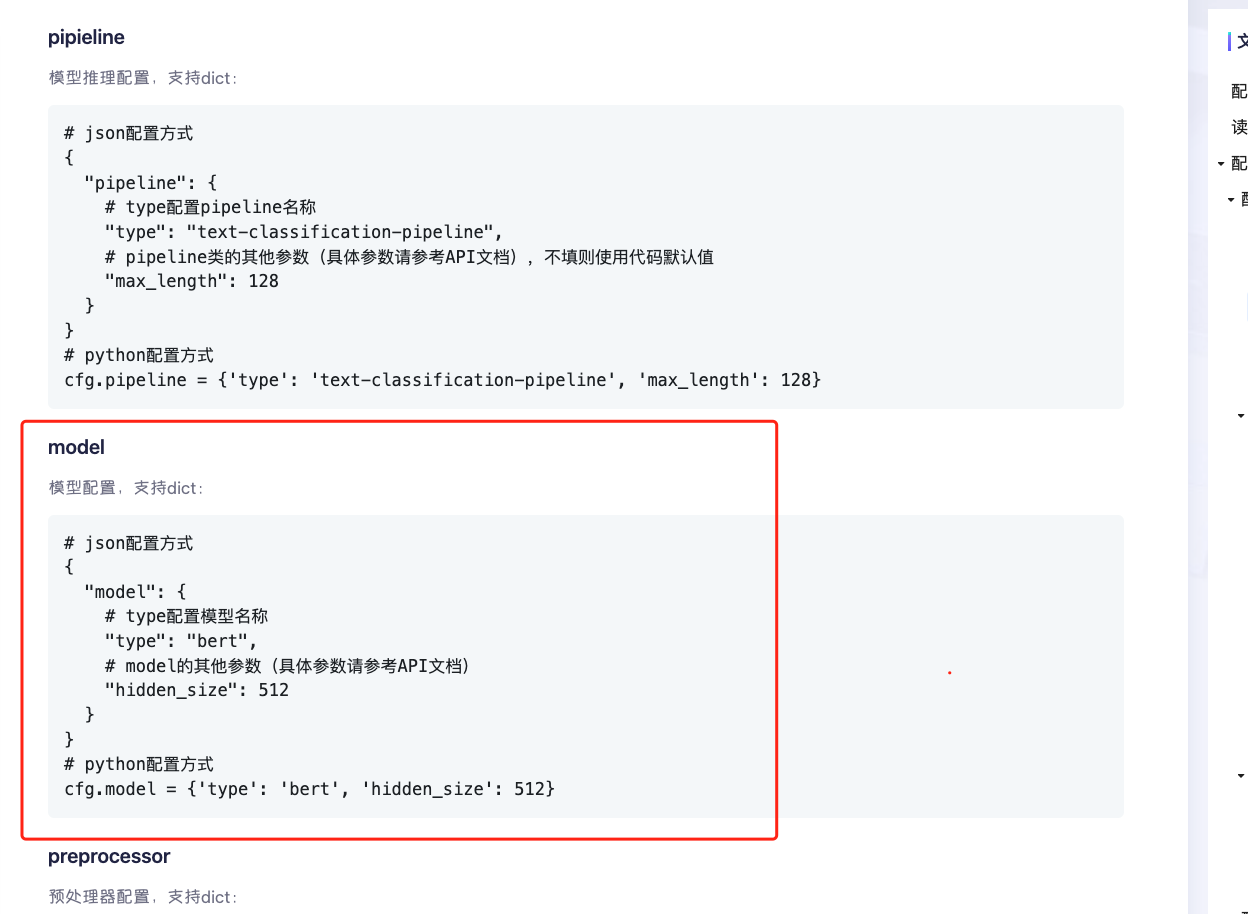
Task: Click the "preprocessor" section heading
Action: tap(109, 857)
